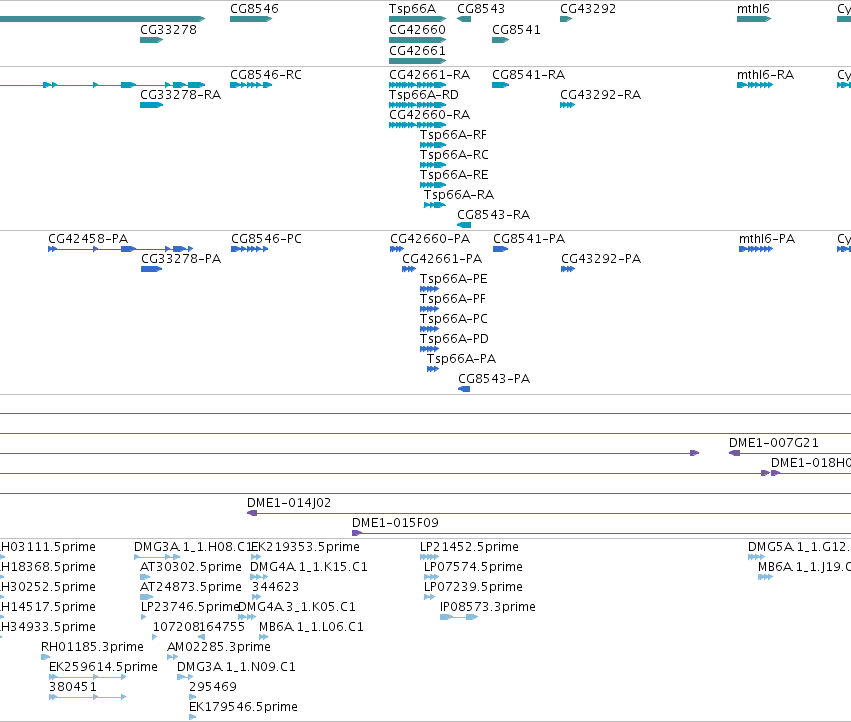This screenshot has width=851, height=722.
Task: Click the Tsp66A-RC transcript
Action: (x=433, y=165)
